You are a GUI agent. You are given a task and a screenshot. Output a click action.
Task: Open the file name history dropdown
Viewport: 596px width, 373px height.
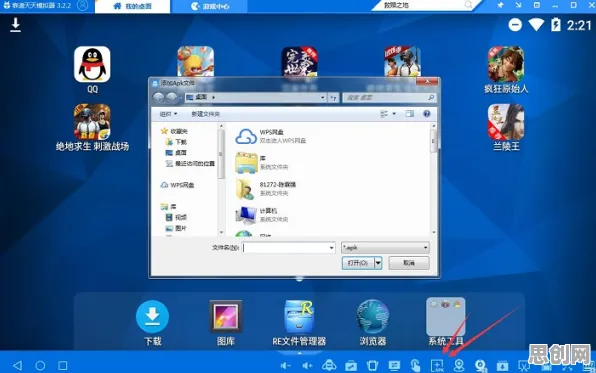[331, 248]
